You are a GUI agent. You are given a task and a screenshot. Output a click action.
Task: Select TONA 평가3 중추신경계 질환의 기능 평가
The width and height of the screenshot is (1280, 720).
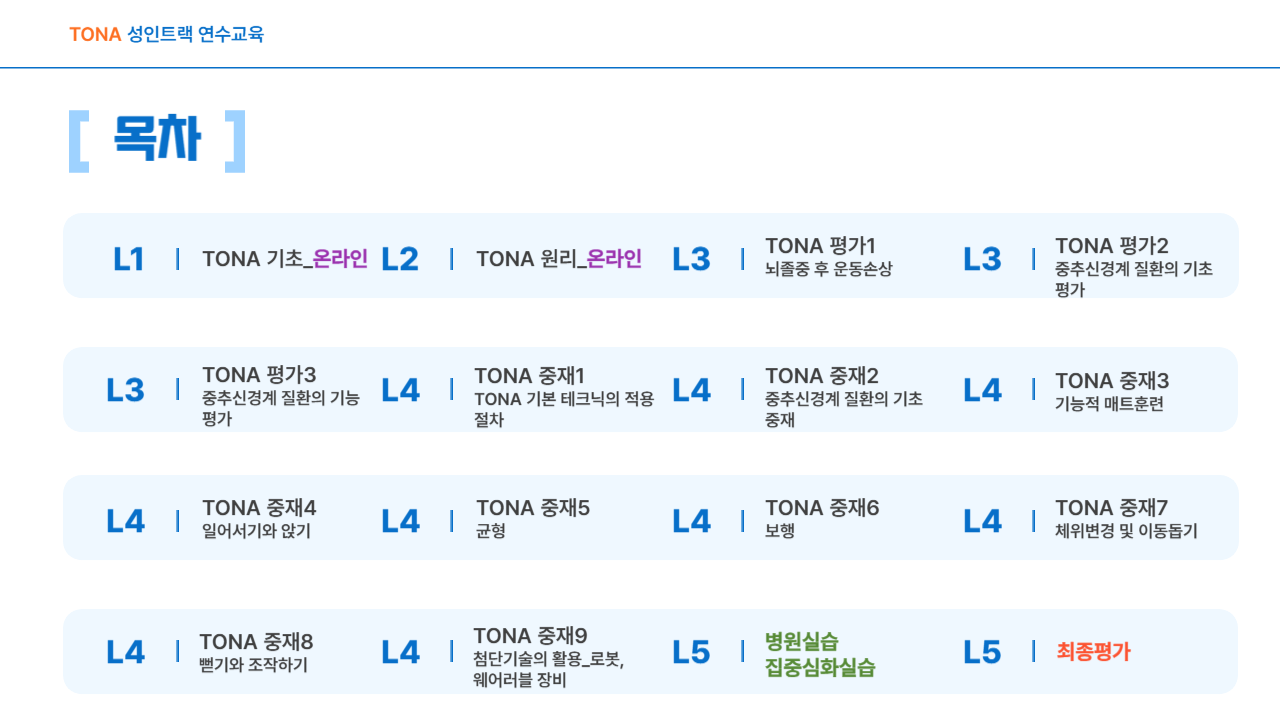click(x=281, y=396)
